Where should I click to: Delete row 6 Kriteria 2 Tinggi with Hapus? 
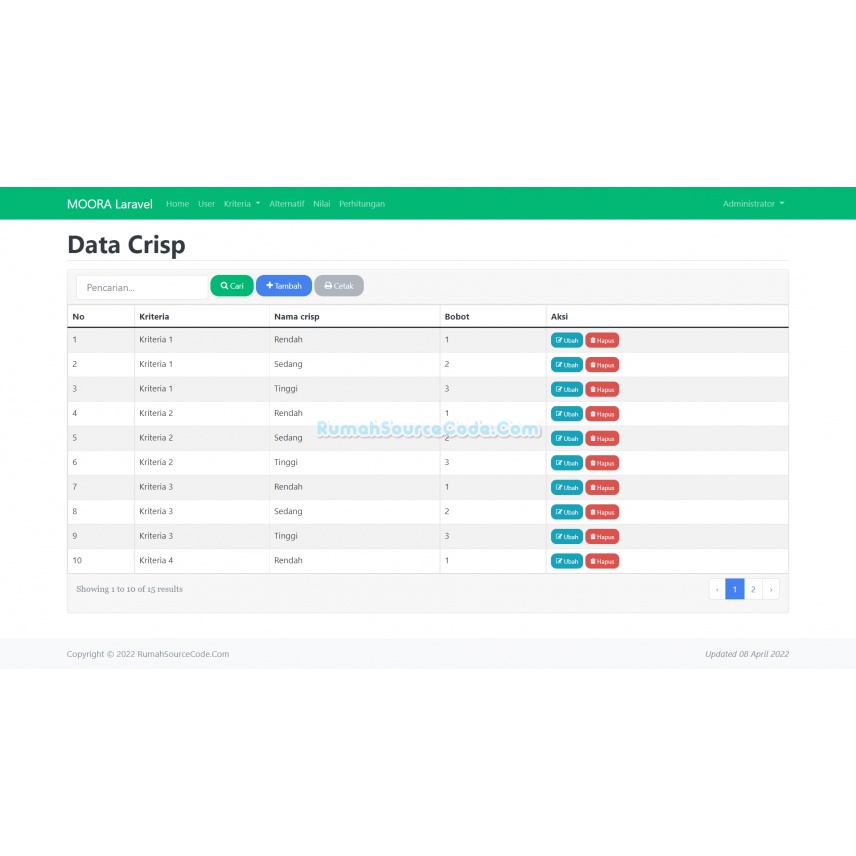[602, 463]
